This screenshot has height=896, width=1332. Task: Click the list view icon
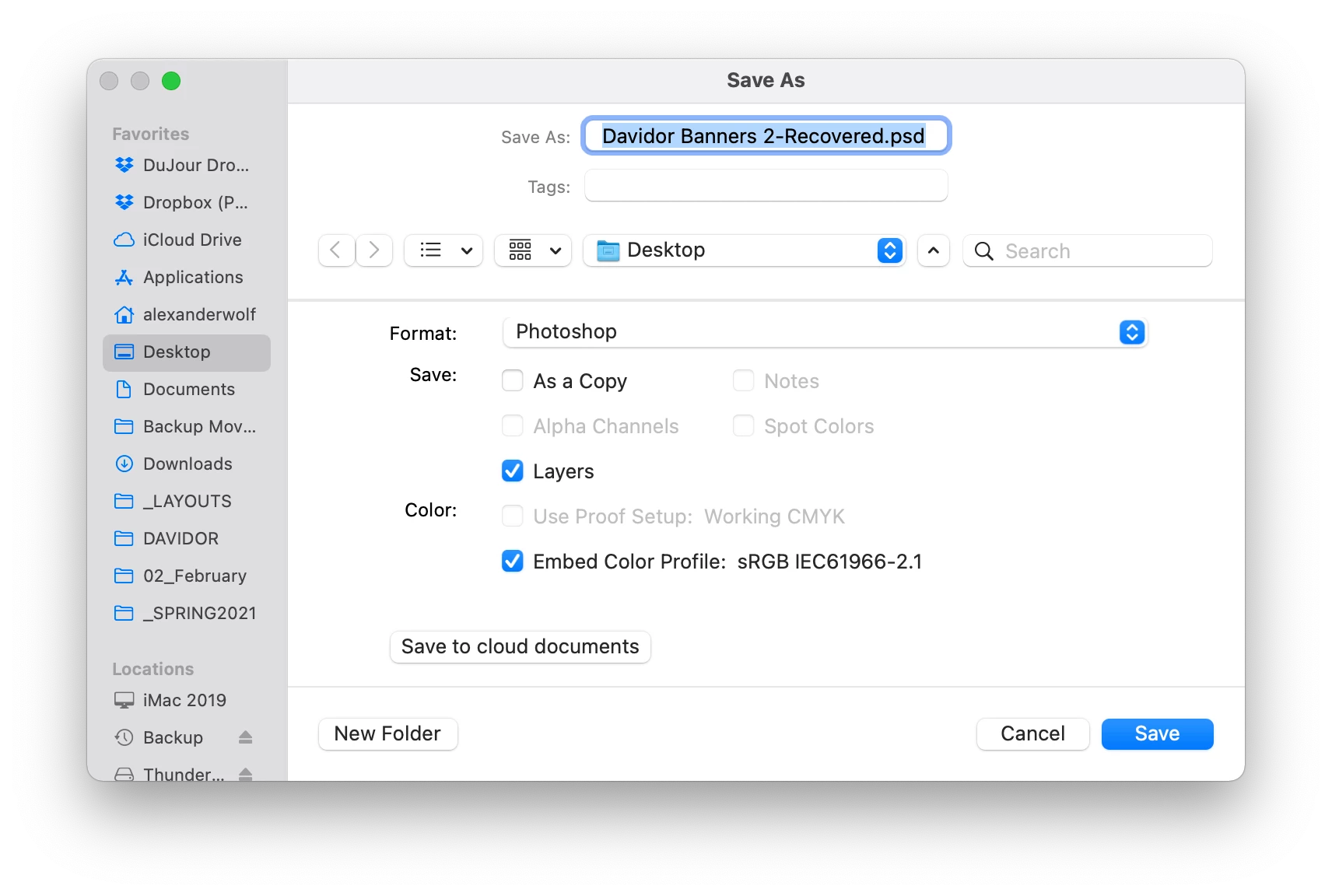[431, 250]
